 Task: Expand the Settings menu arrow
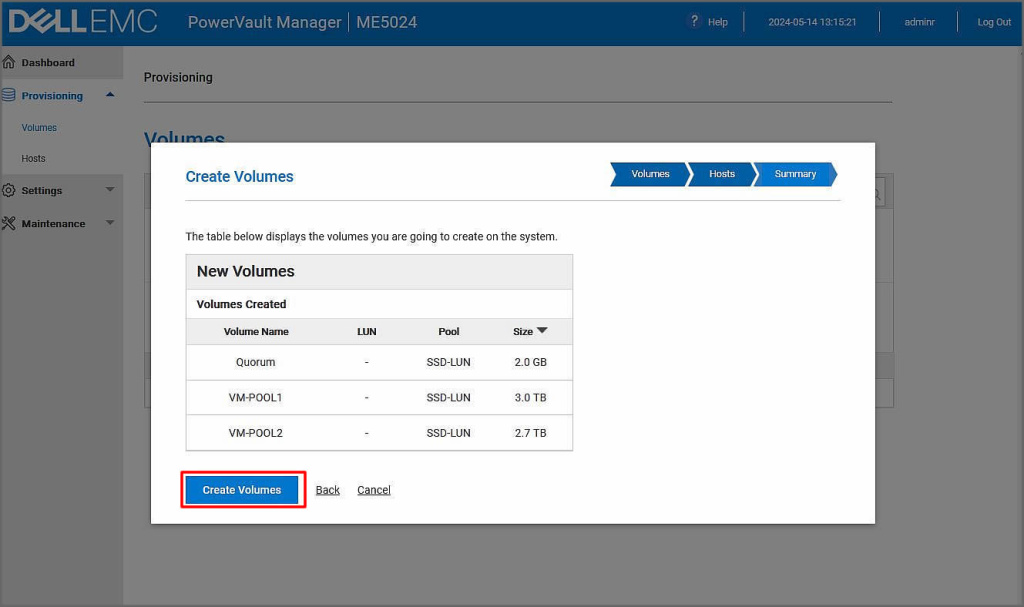[110, 190]
